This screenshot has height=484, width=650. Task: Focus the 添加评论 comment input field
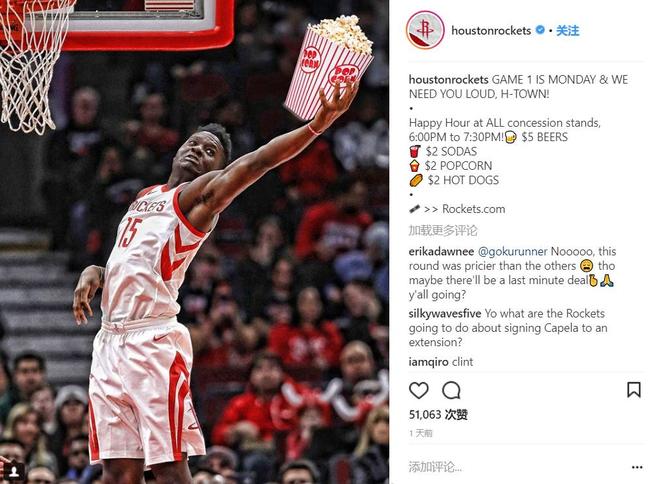(x=514, y=467)
